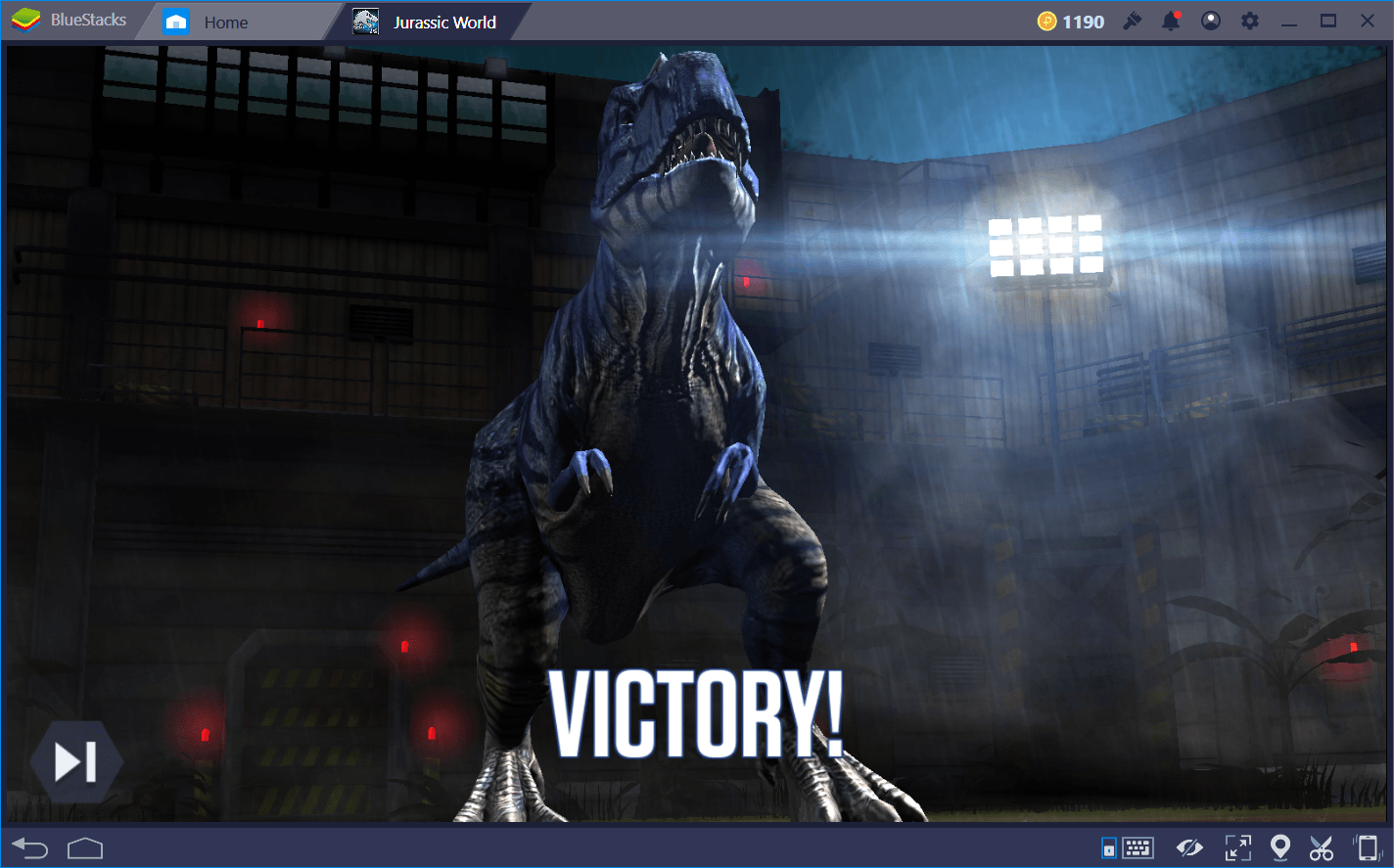Toggle the eye visibility of key overlays
The height and width of the screenshot is (868, 1394).
click(1189, 847)
